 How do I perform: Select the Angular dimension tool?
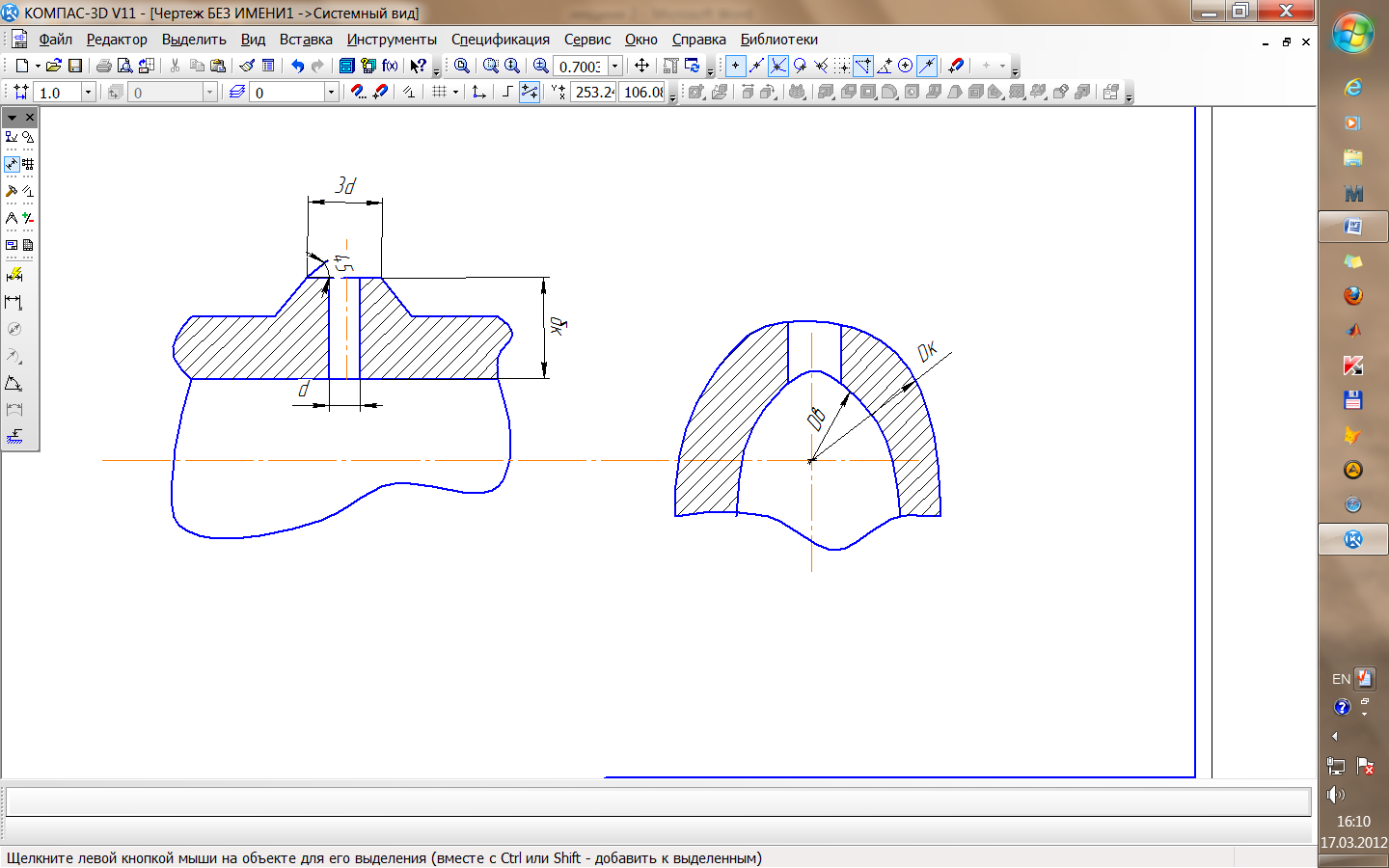coord(14,383)
